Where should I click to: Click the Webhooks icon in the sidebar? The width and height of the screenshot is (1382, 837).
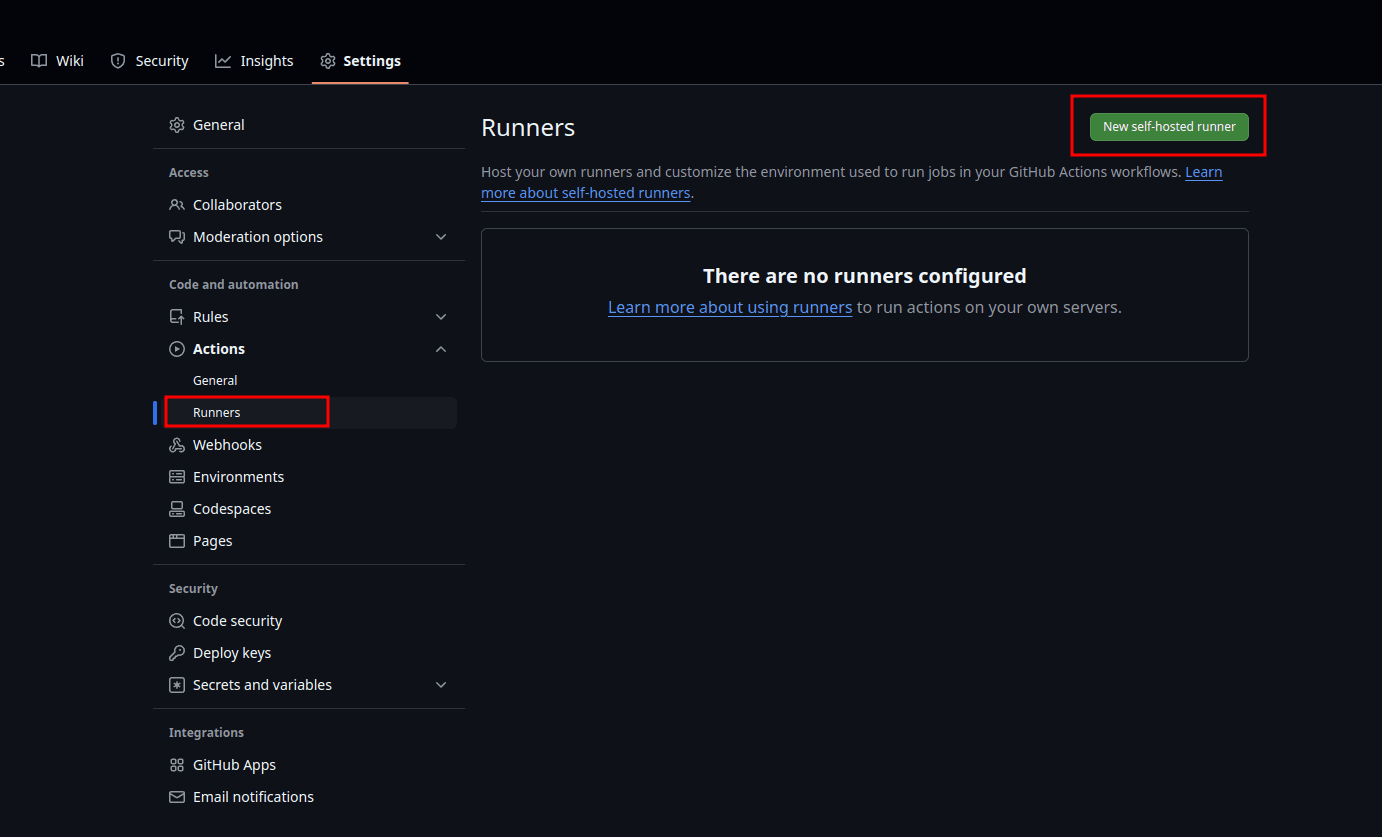tap(176, 444)
